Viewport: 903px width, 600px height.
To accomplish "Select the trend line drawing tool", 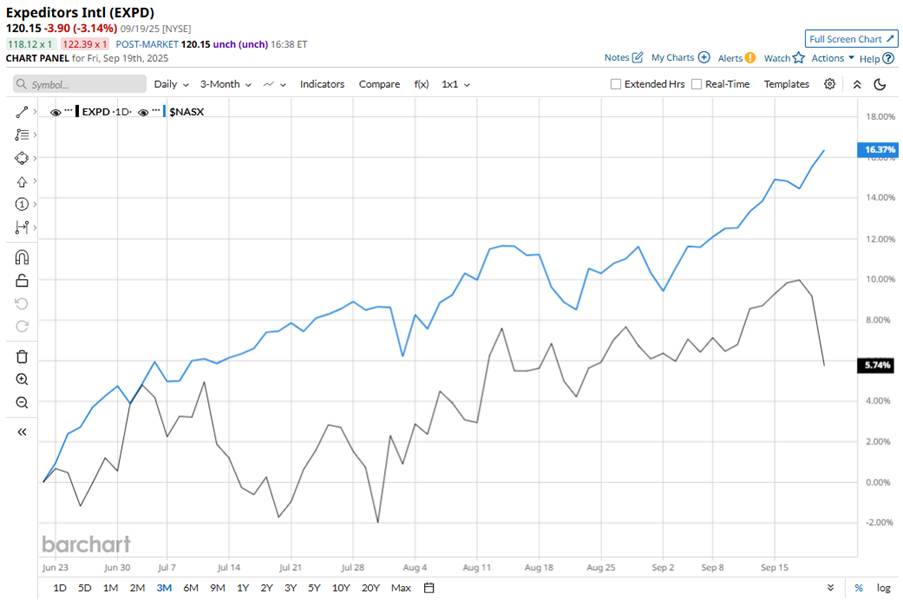I will click(x=22, y=112).
